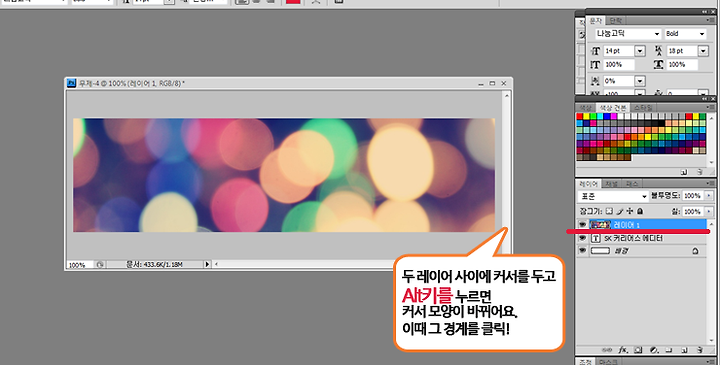This screenshot has height=365, width=720.
Task: Pick the magenta swatch in first row
Action: tap(613, 116)
